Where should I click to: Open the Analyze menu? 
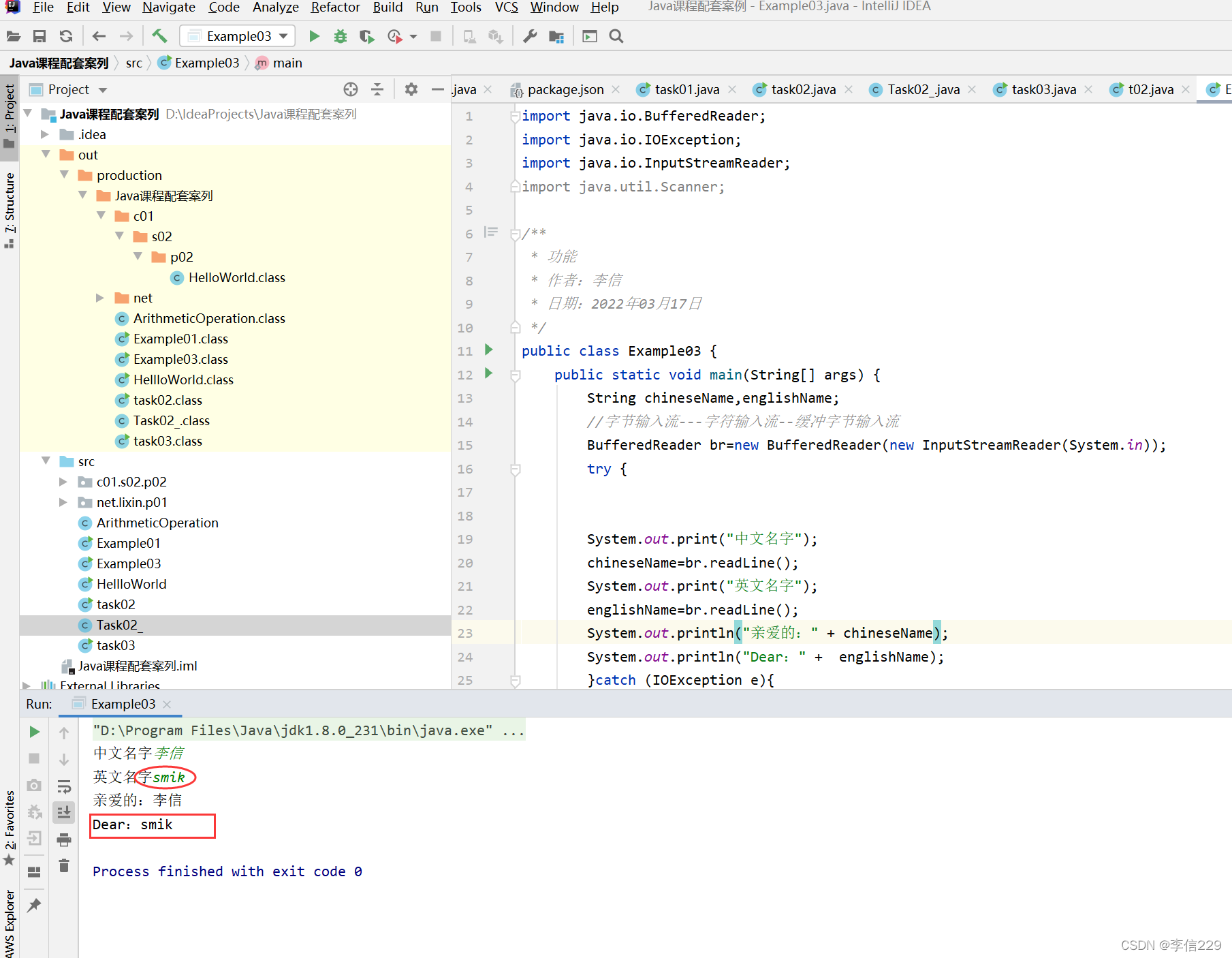coord(275,7)
